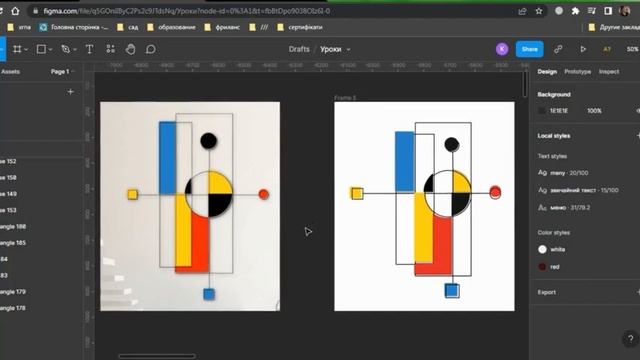This screenshot has width=640, height=360.
Task: Open the 'фриланс' bookmarks folder
Action: (x=222, y=27)
